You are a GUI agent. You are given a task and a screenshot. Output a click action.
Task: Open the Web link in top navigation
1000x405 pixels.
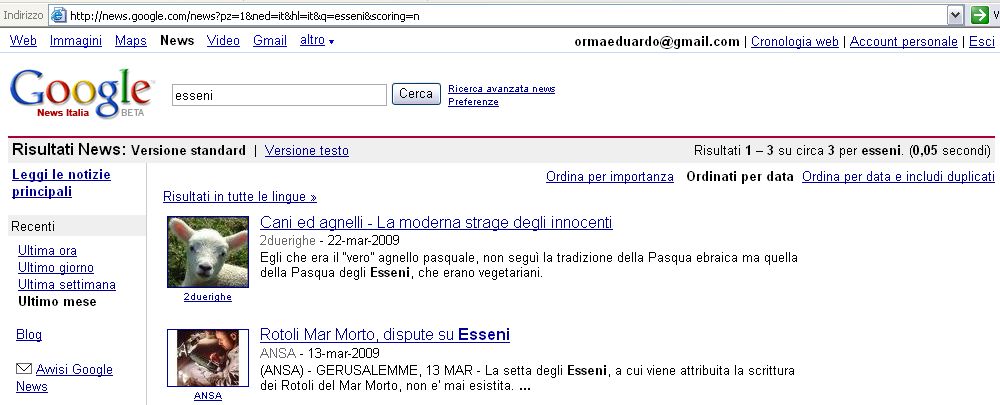coord(24,41)
